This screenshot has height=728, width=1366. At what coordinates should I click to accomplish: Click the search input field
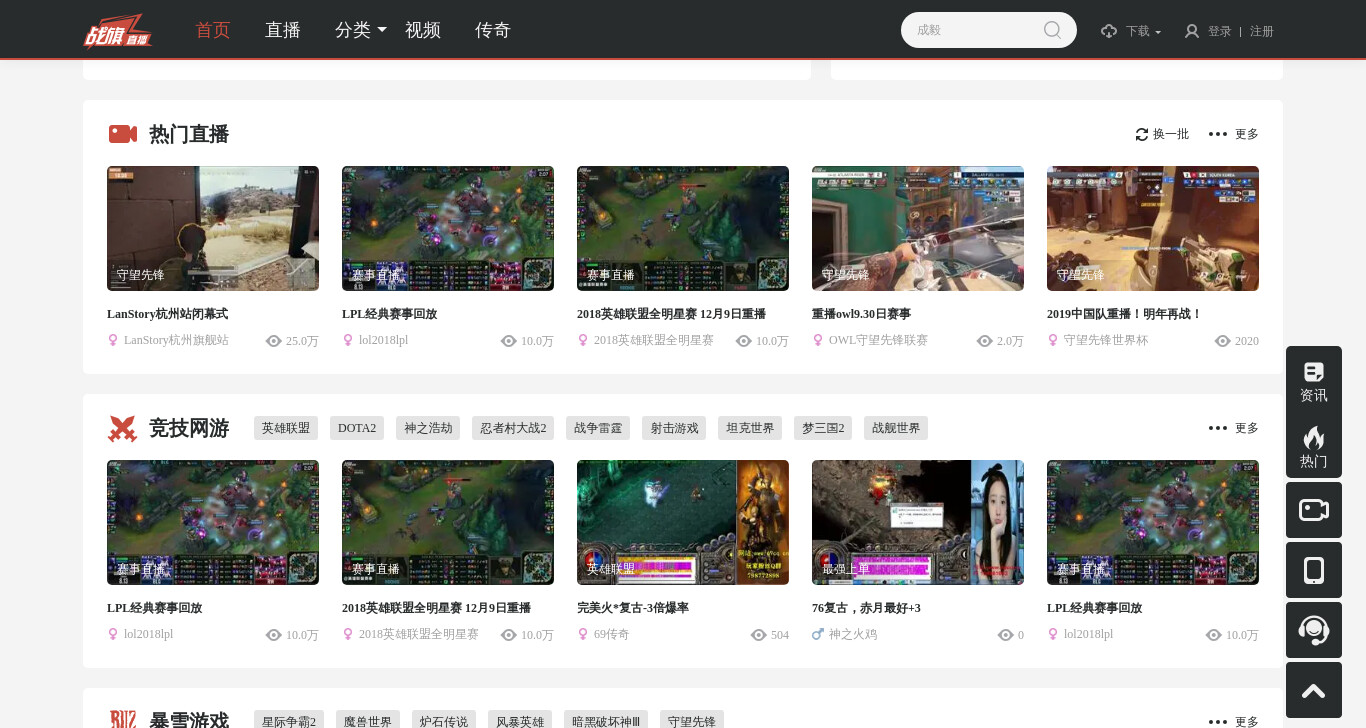click(975, 30)
